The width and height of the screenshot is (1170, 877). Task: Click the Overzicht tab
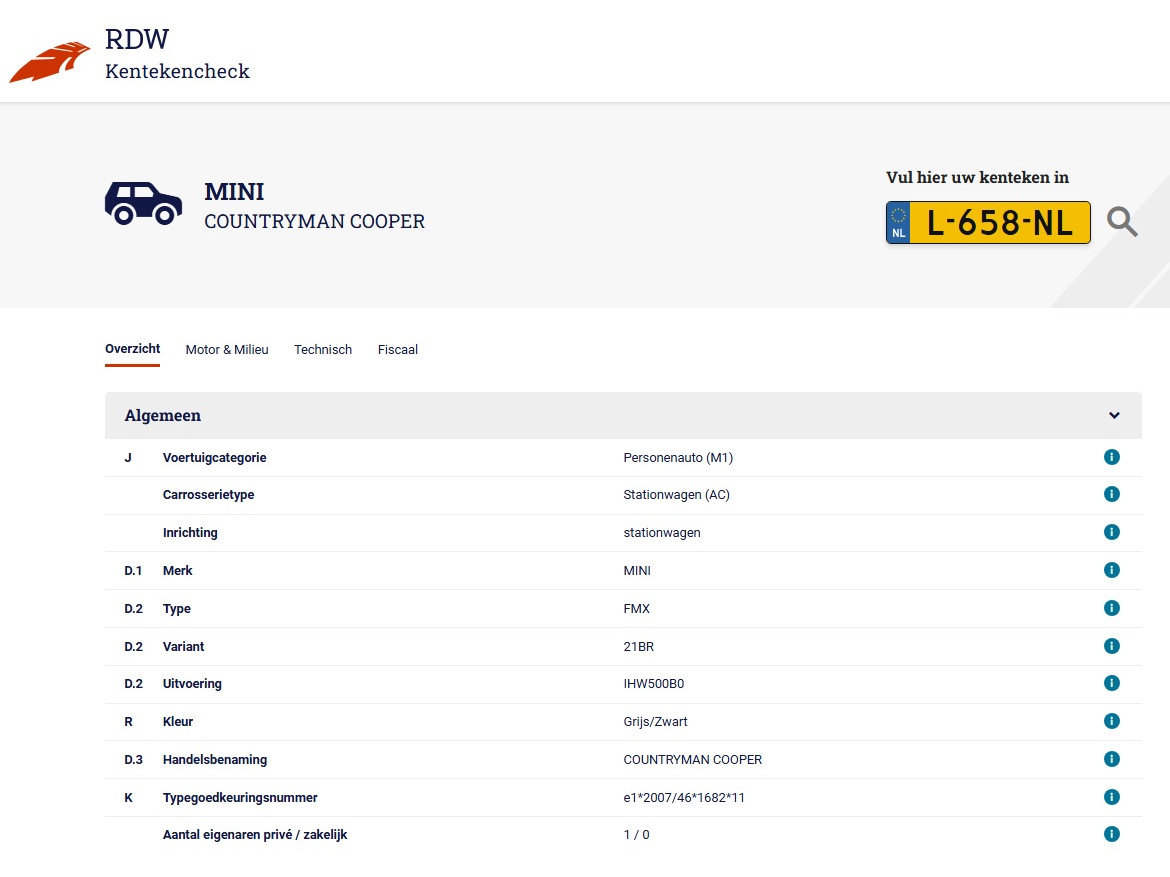pos(132,349)
